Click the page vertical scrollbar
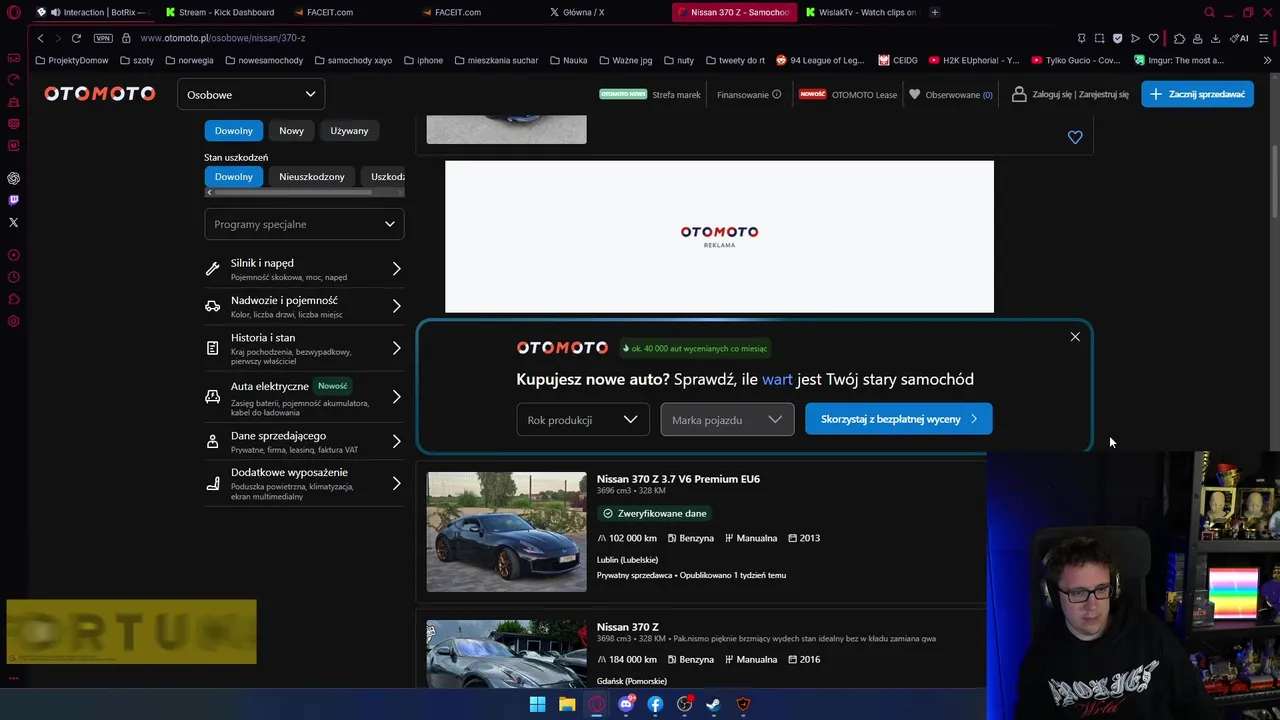The height and width of the screenshot is (720, 1280). click(x=1274, y=180)
